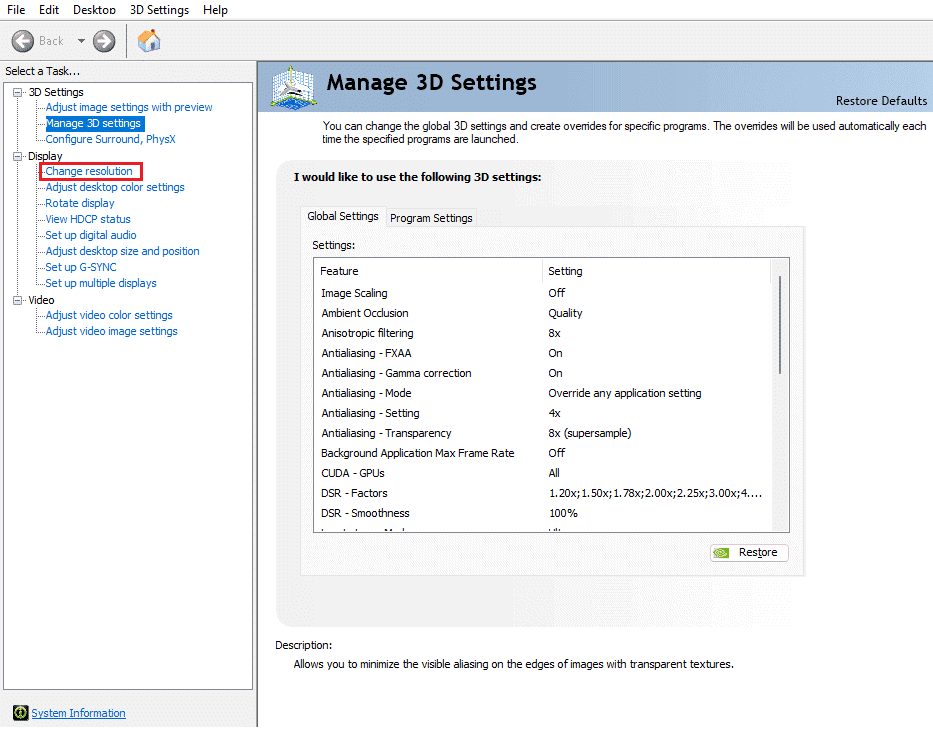Viewport: 933px width, 729px height.
Task: Open the Desktop menu
Action: click(94, 9)
